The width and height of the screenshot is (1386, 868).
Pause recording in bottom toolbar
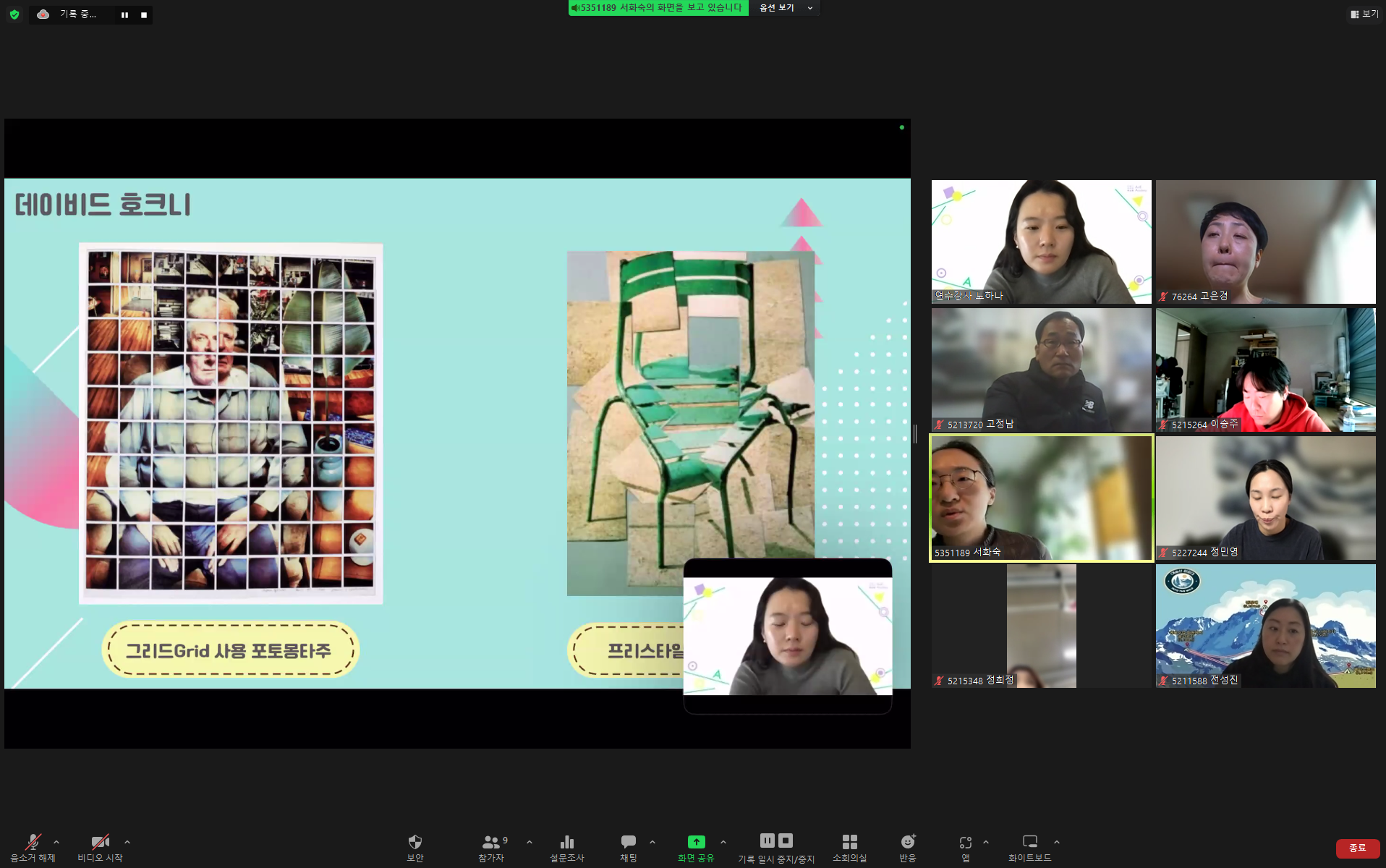click(x=768, y=841)
